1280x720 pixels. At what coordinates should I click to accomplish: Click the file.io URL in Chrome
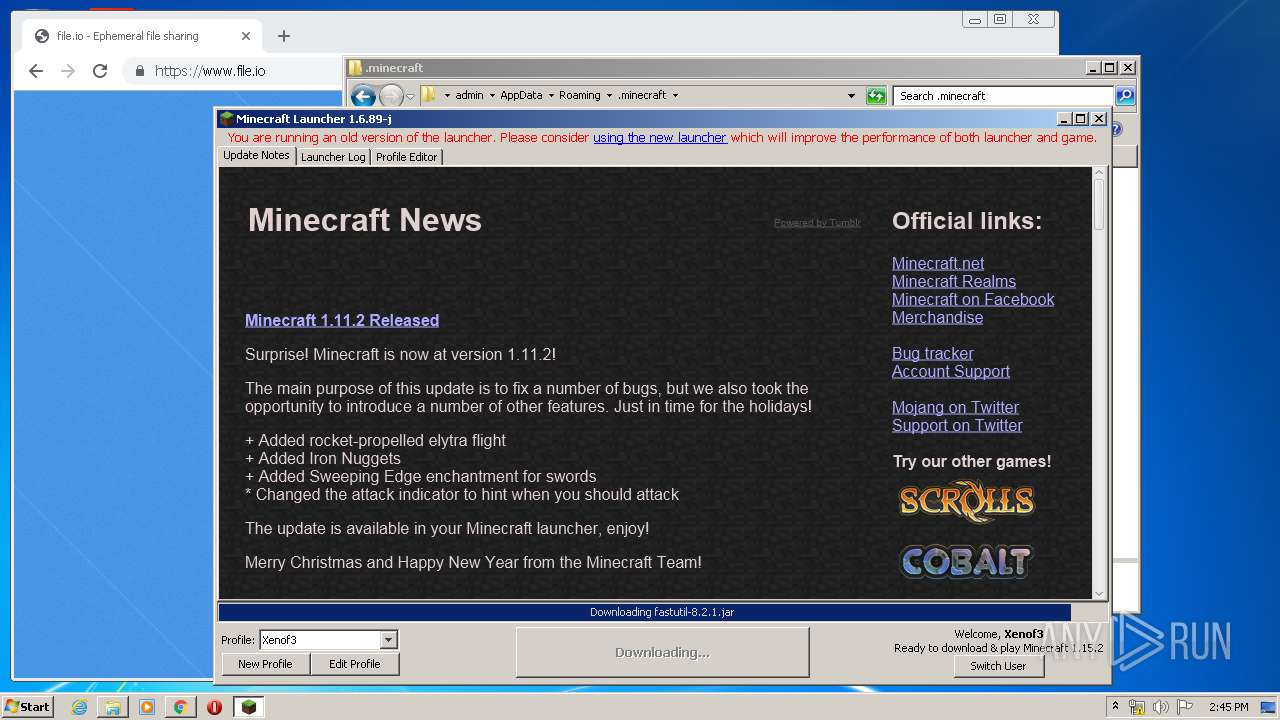click(x=210, y=71)
